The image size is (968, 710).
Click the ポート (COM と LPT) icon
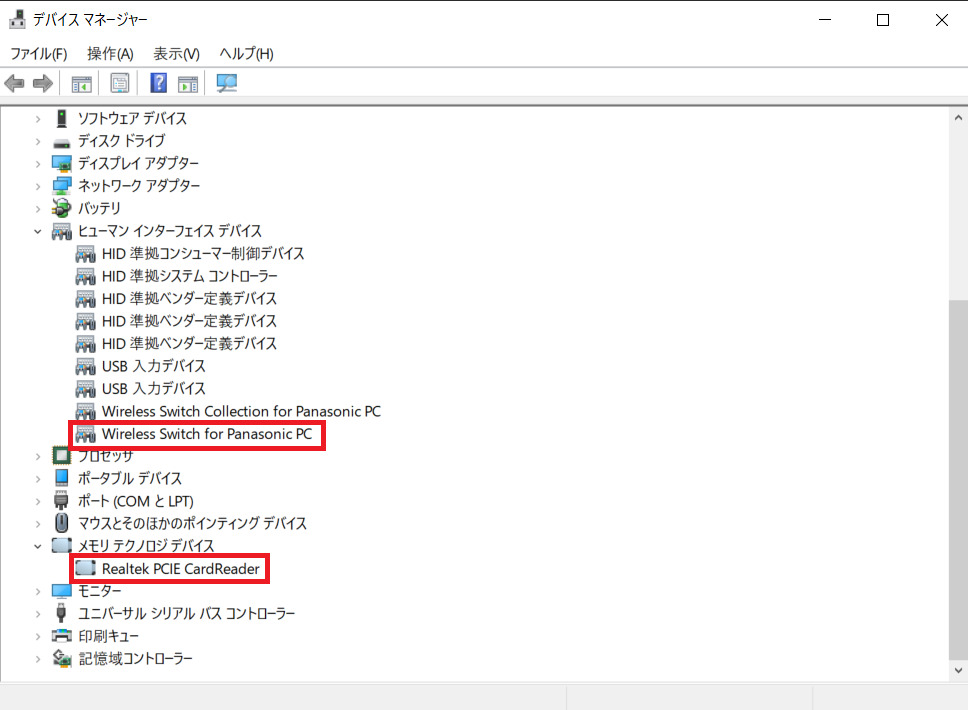tap(62, 501)
